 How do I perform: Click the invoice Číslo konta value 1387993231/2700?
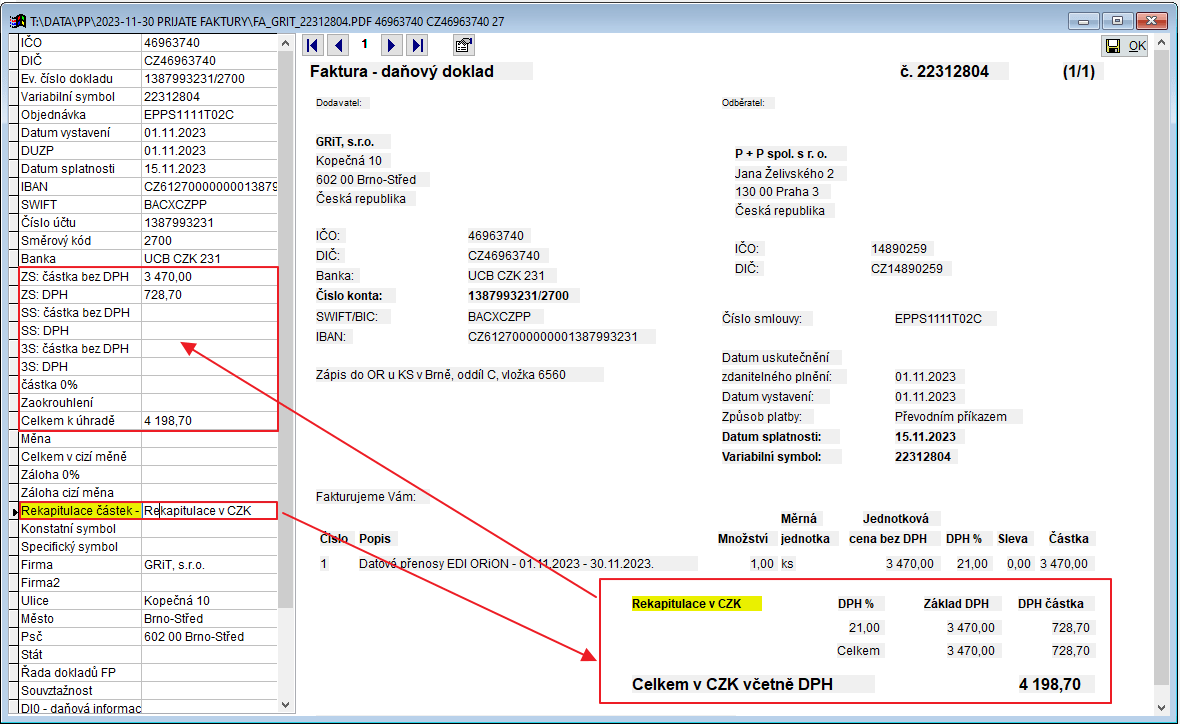pos(519,296)
